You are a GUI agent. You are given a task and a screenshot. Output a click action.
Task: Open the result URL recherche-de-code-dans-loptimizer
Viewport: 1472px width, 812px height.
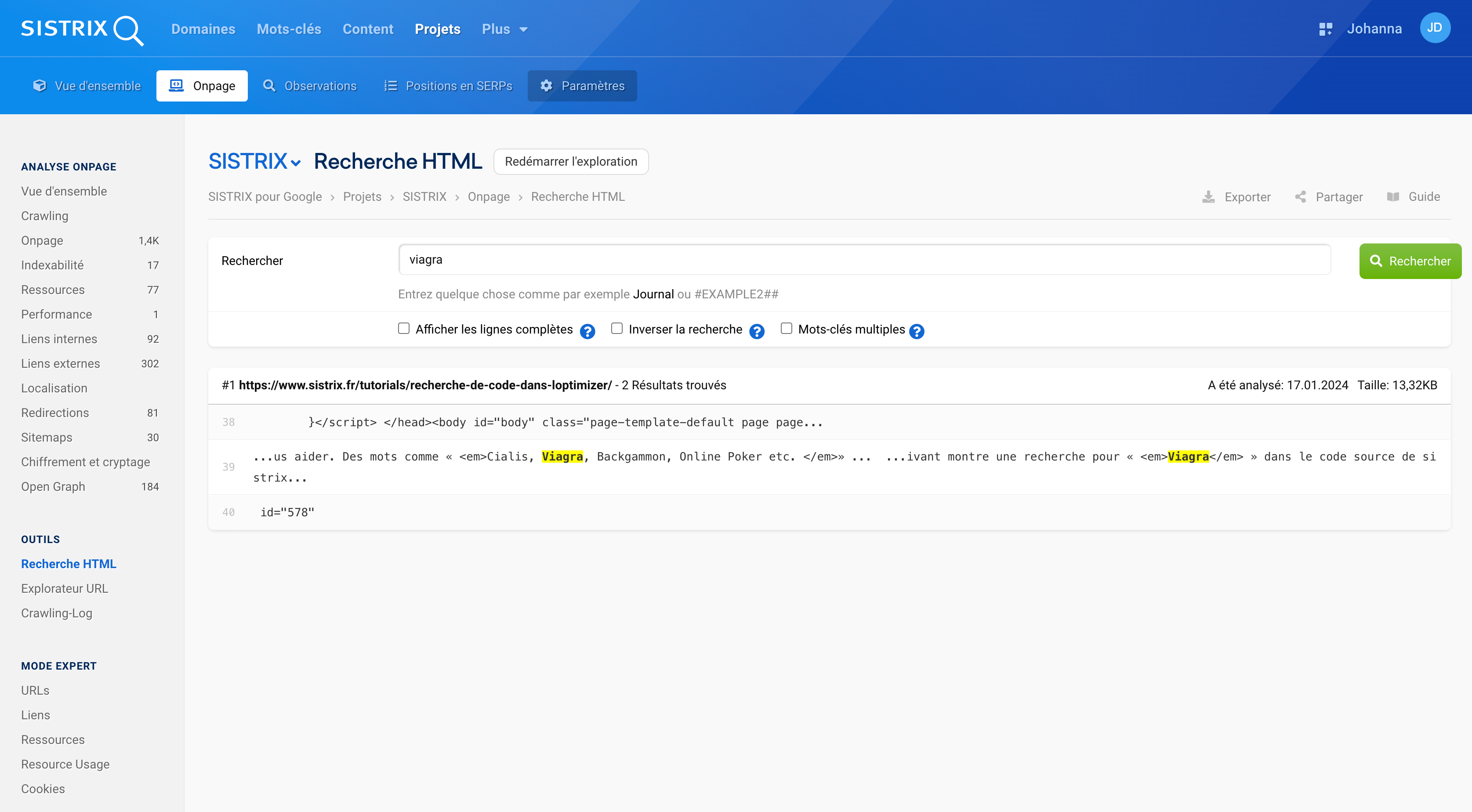click(425, 385)
